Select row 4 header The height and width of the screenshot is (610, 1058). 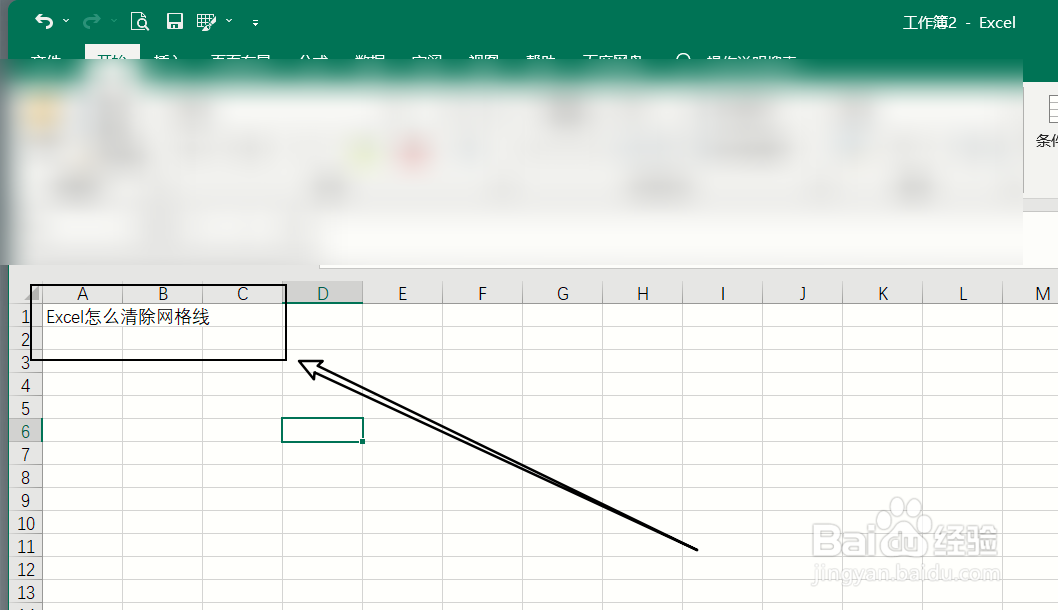pos(26,385)
